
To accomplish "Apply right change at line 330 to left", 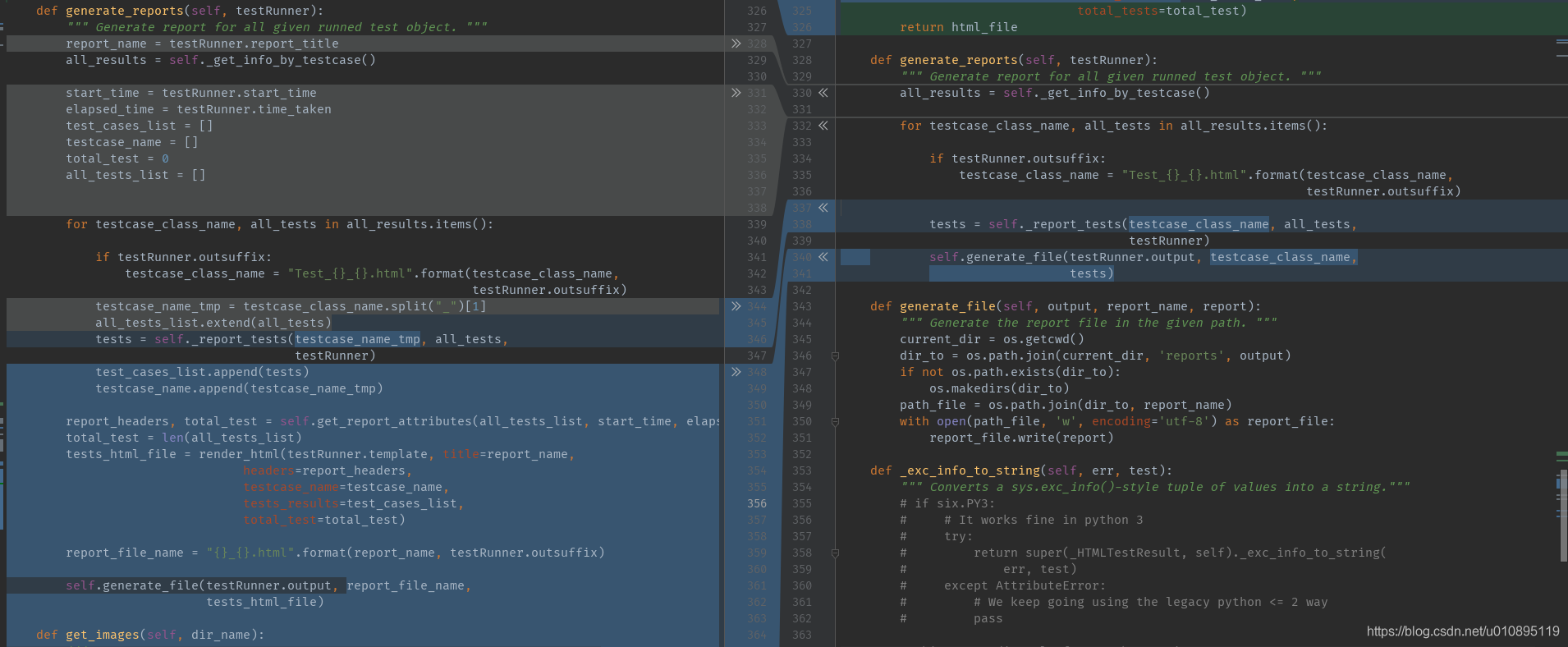I will (823, 93).
